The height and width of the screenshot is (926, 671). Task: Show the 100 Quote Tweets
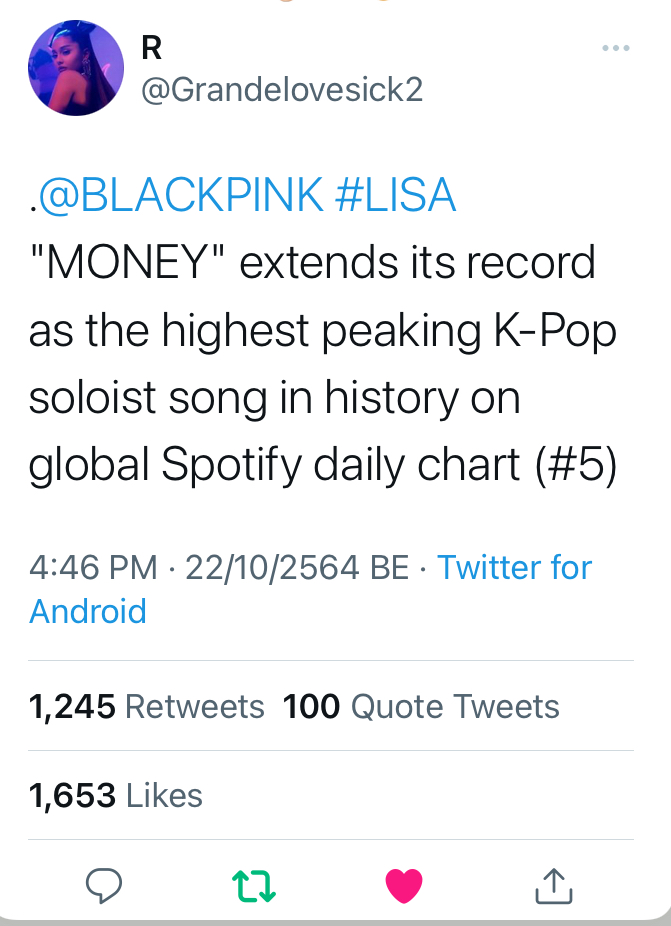pos(421,707)
